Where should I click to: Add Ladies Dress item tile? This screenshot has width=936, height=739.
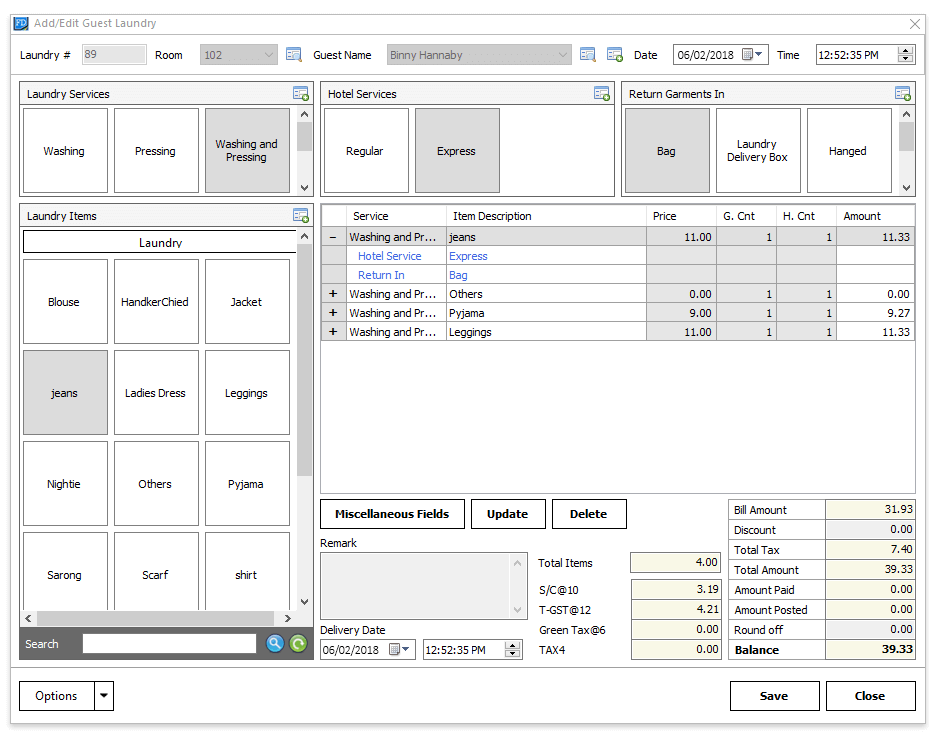tap(156, 392)
